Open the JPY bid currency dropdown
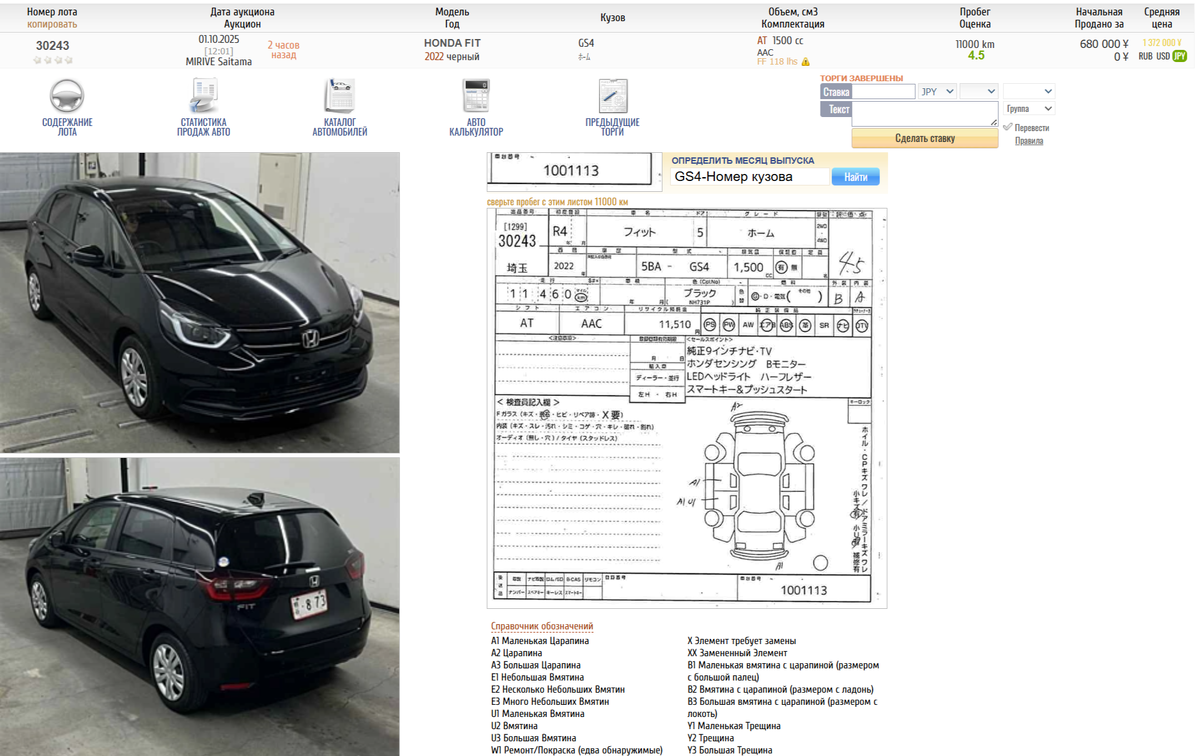Viewport: 1200px width, 756px height. pyautogui.click(x=937, y=91)
